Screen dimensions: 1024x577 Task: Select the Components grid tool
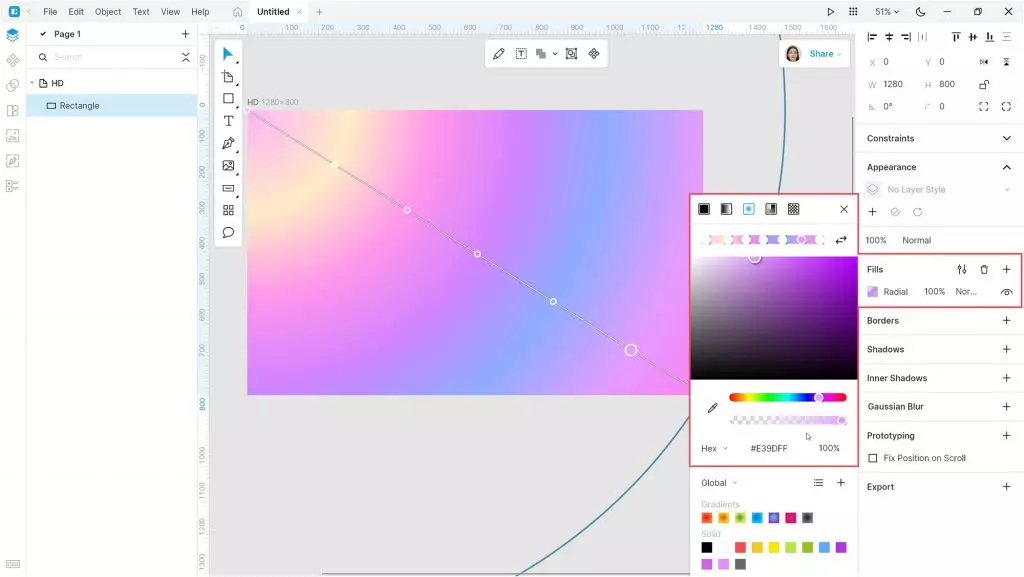pyautogui.click(x=228, y=210)
